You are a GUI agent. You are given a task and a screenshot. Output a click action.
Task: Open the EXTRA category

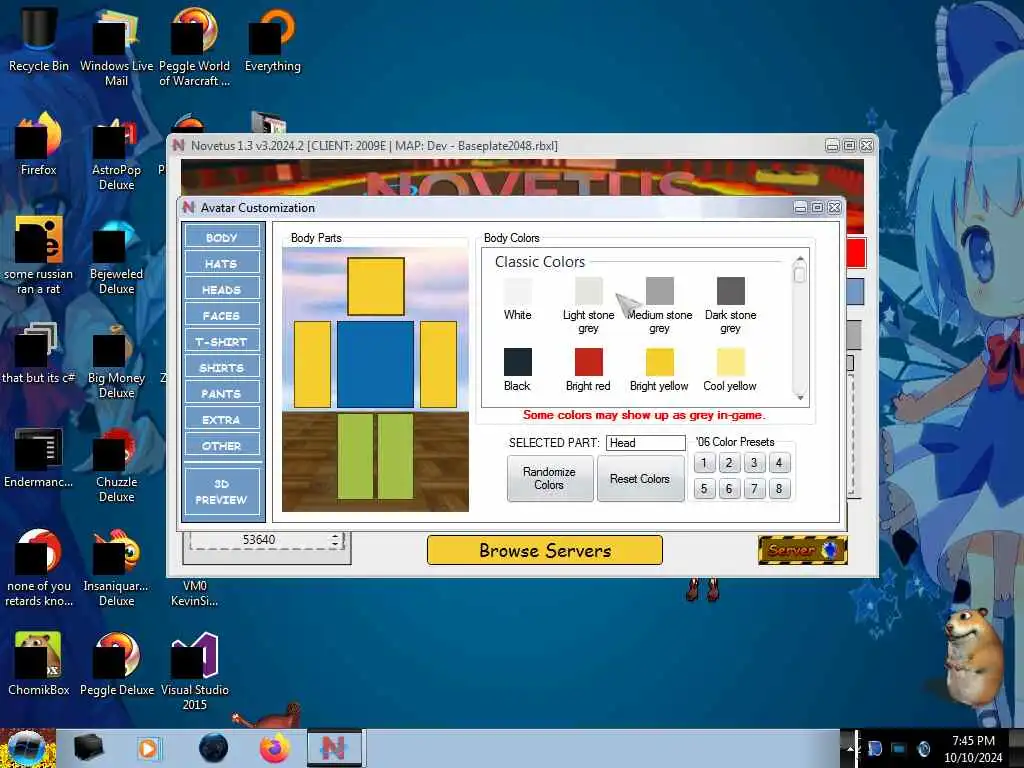222,420
